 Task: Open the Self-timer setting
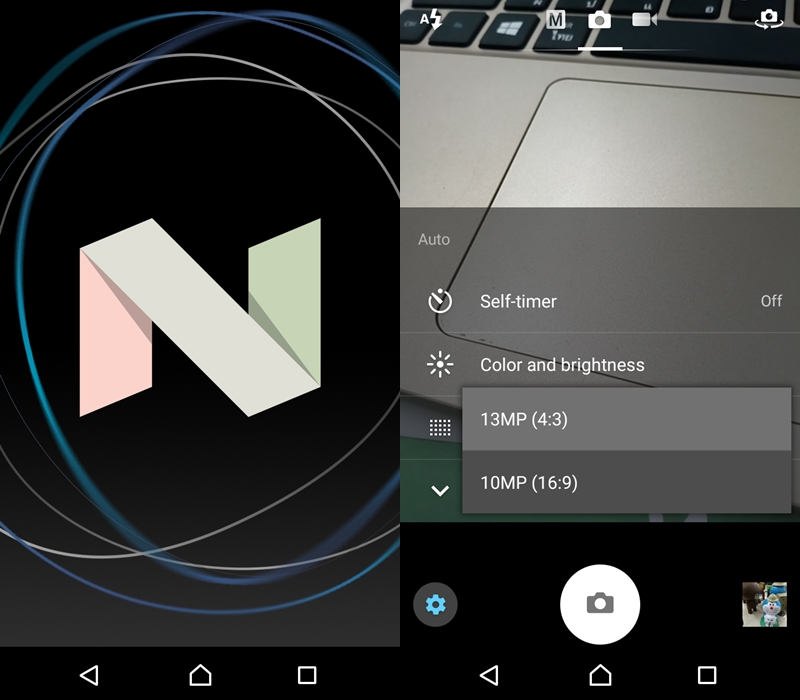coord(600,302)
